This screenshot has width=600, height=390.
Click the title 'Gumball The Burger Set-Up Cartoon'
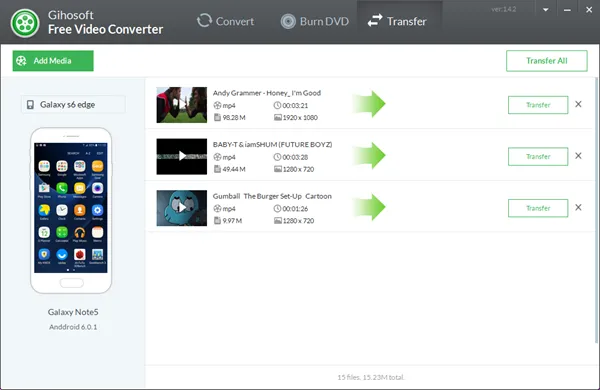click(272, 196)
